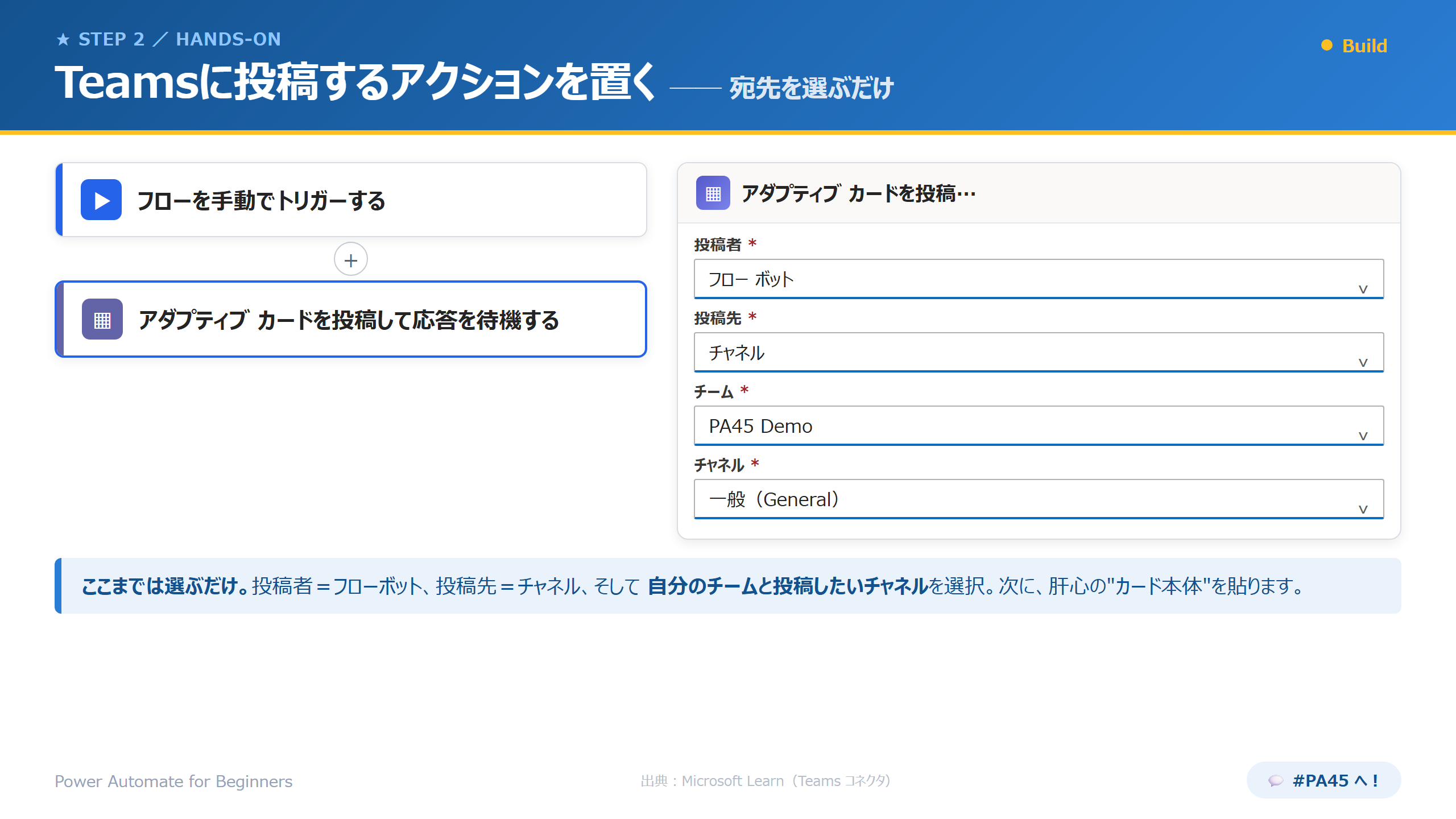
Task: Click the bold text ここまでは選ぶだけ。
Action: click(165, 586)
